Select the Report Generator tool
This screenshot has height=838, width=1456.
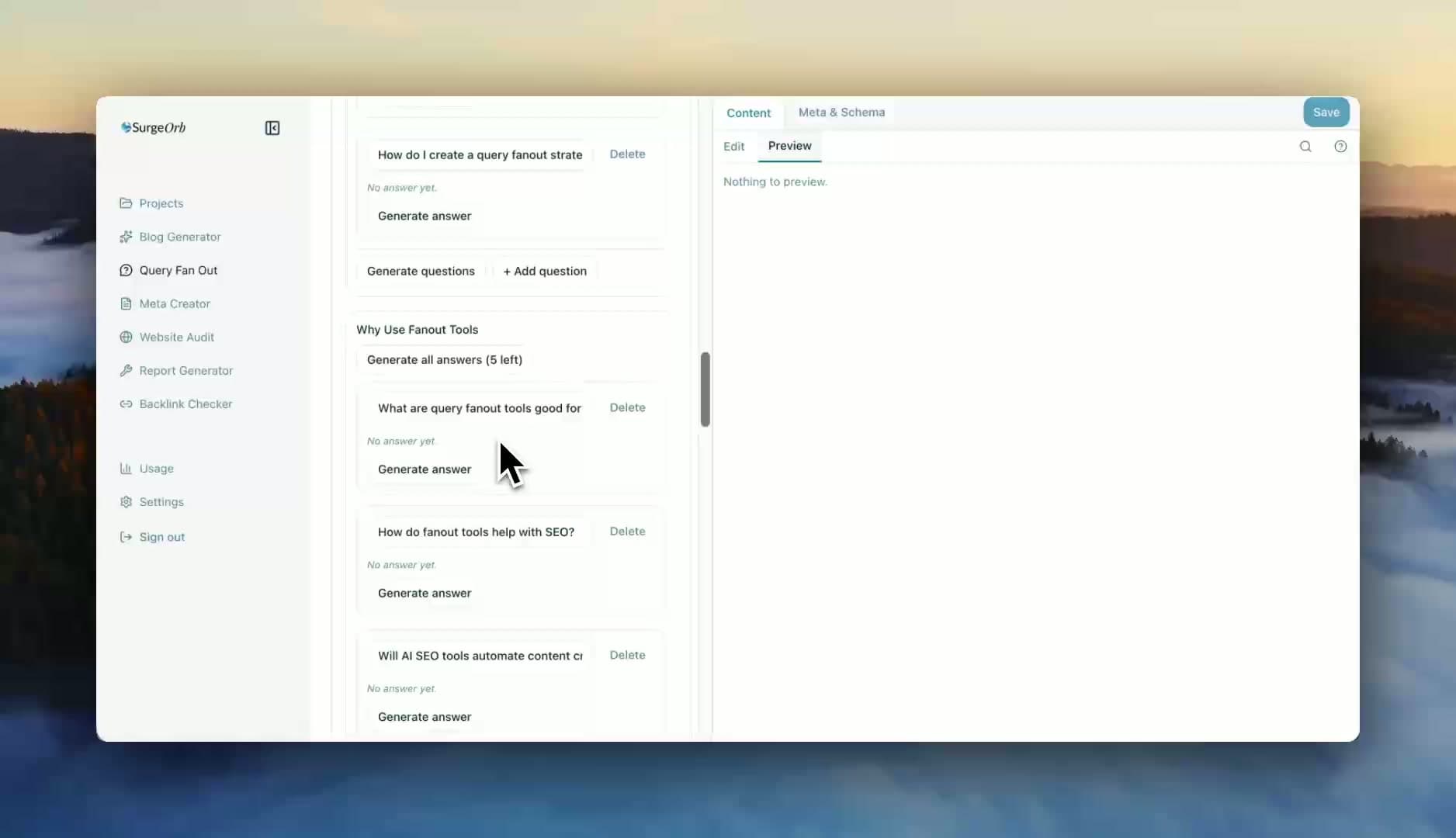(x=185, y=370)
